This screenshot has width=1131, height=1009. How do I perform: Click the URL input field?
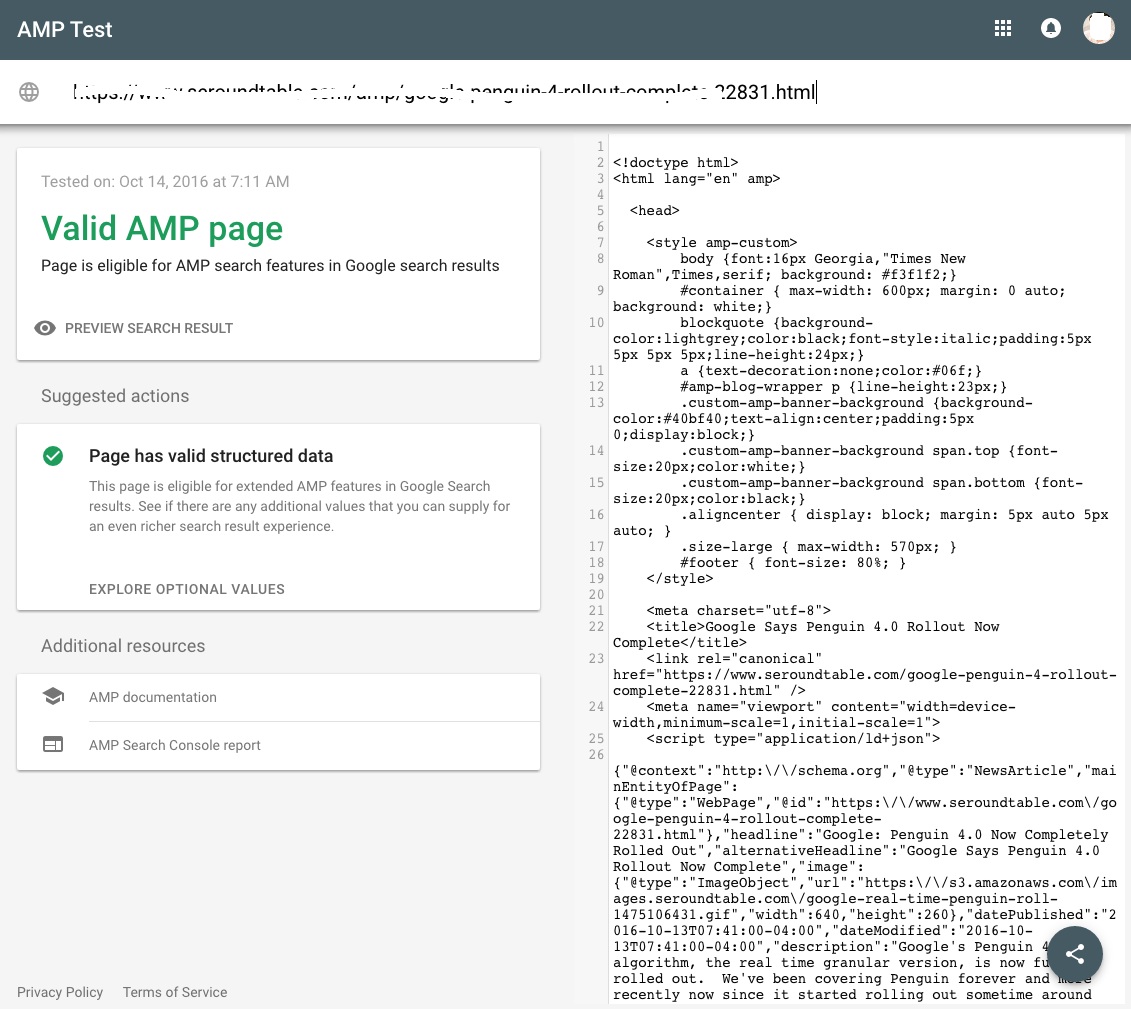pyautogui.click(x=444, y=92)
